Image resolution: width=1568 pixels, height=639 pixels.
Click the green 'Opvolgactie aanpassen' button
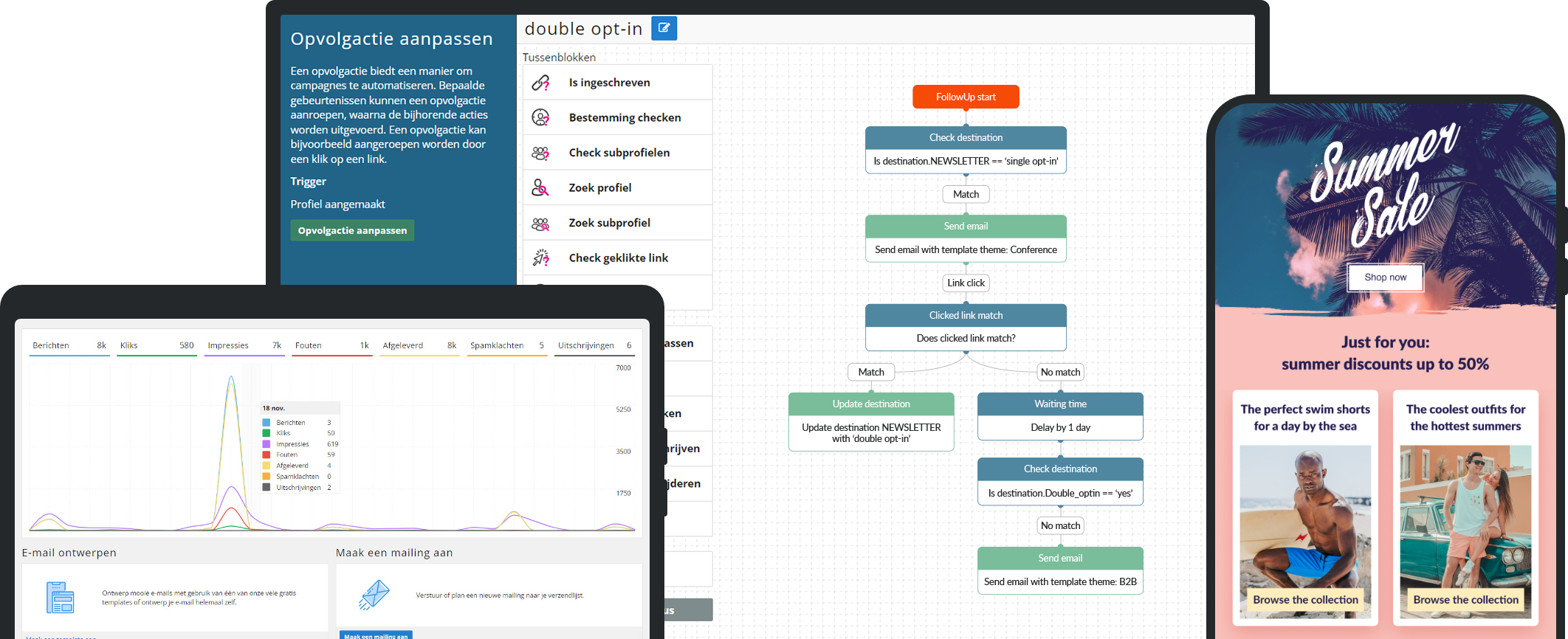pyautogui.click(x=352, y=230)
